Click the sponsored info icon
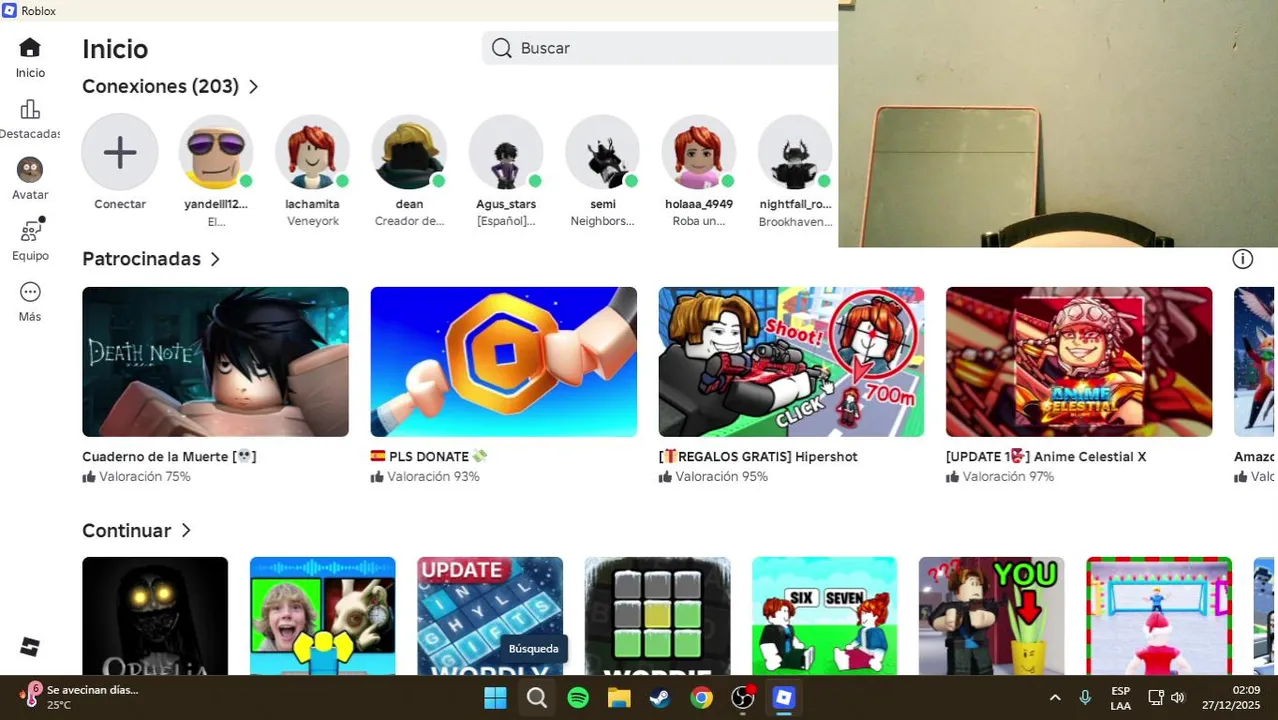Viewport: 1278px width, 720px height. (1242, 259)
